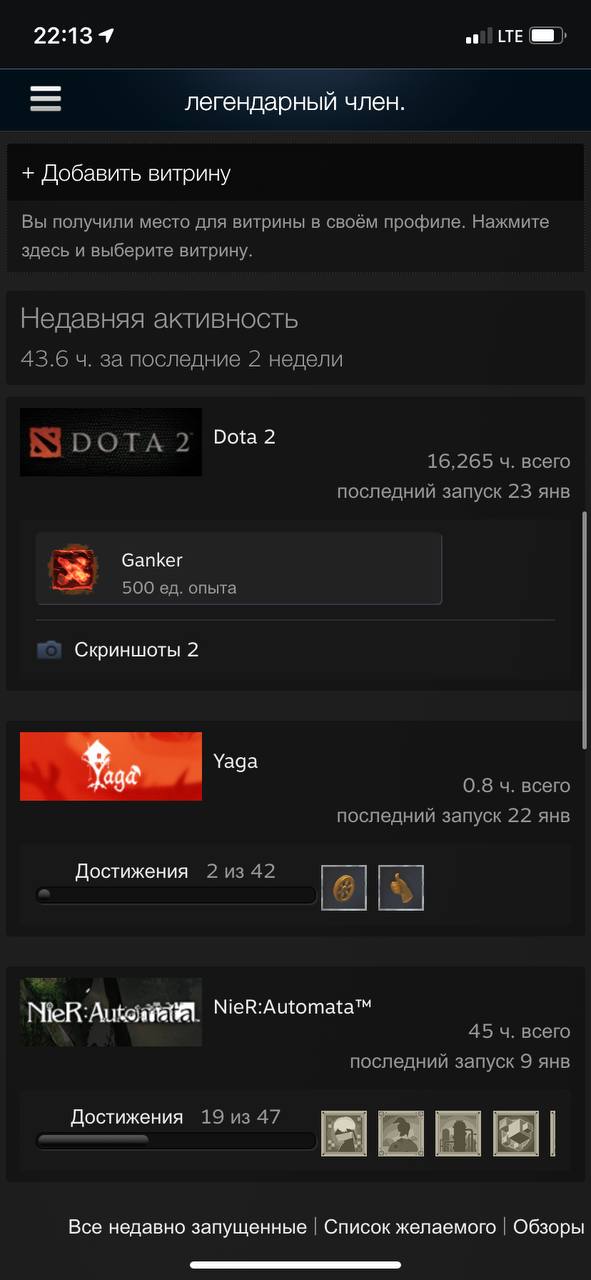Tap the Ganker badge icon
591x1280 pixels.
pyautogui.click(x=74, y=569)
